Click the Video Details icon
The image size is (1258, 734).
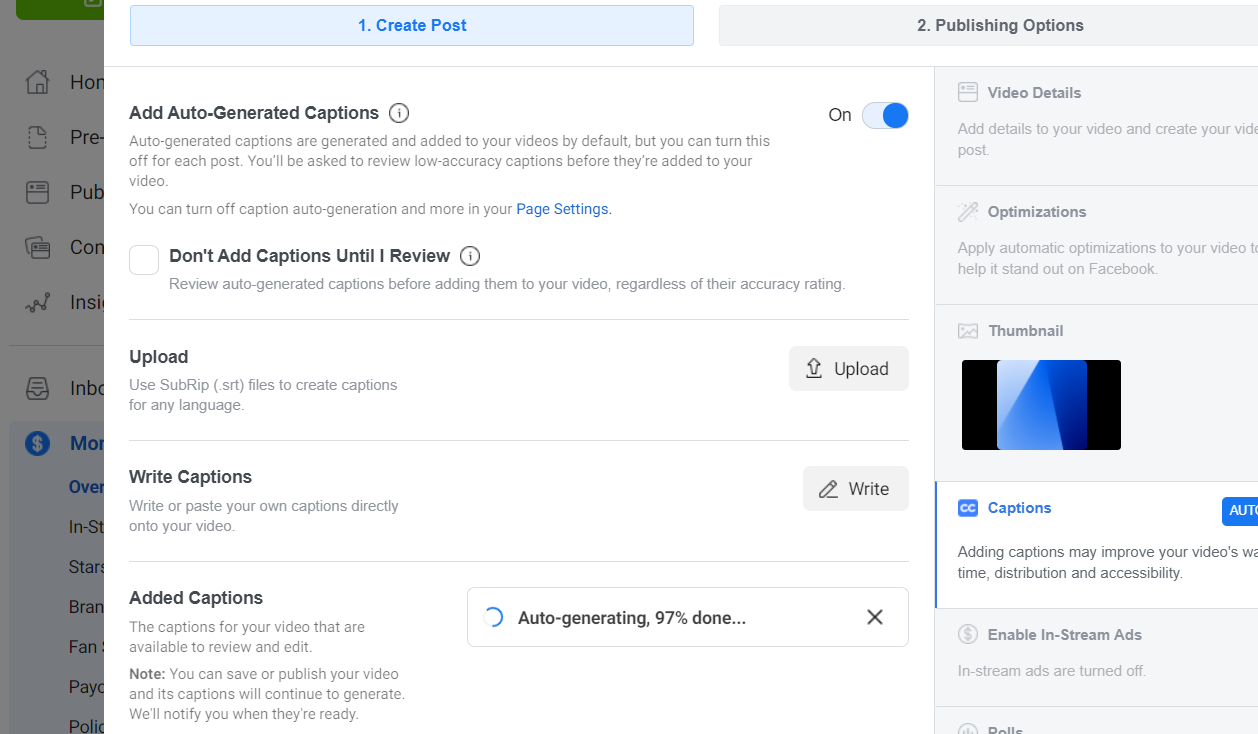coord(968,92)
